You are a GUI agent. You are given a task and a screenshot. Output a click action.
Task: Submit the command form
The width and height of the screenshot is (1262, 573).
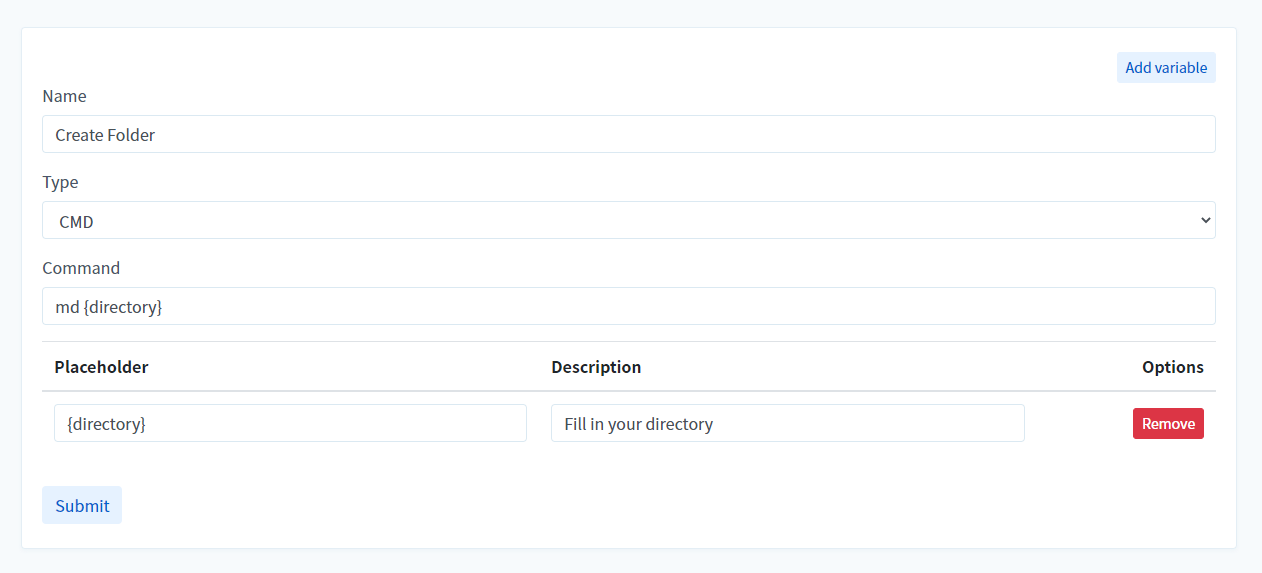(82, 505)
